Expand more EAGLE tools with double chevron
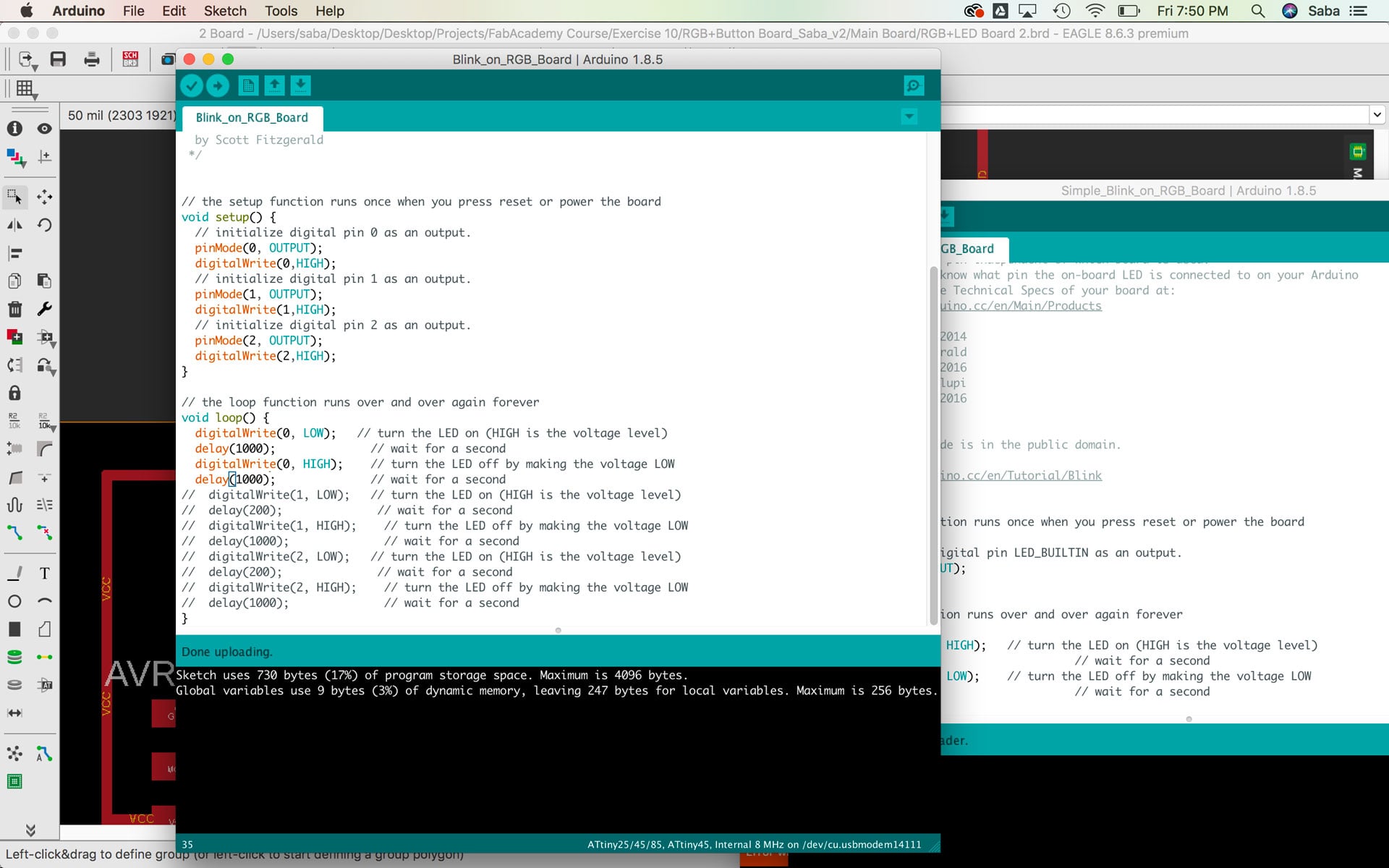Image resolution: width=1389 pixels, height=868 pixels. coord(30,830)
